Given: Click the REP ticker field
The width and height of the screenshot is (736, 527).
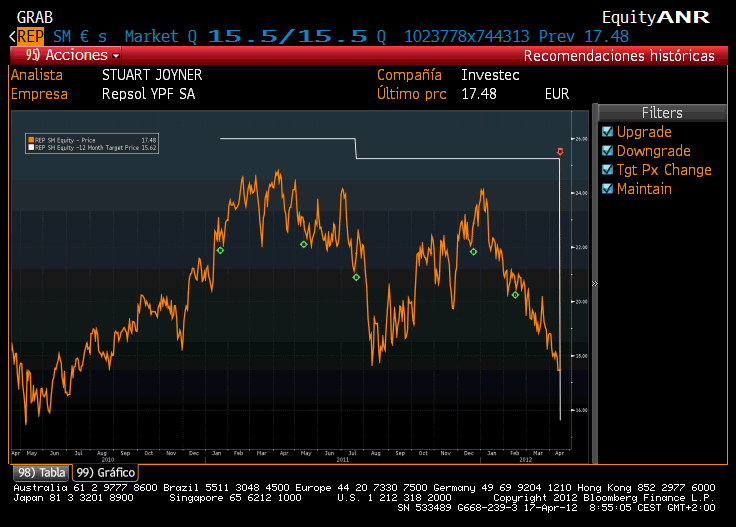Looking at the screenshot, I should [31, 37].
